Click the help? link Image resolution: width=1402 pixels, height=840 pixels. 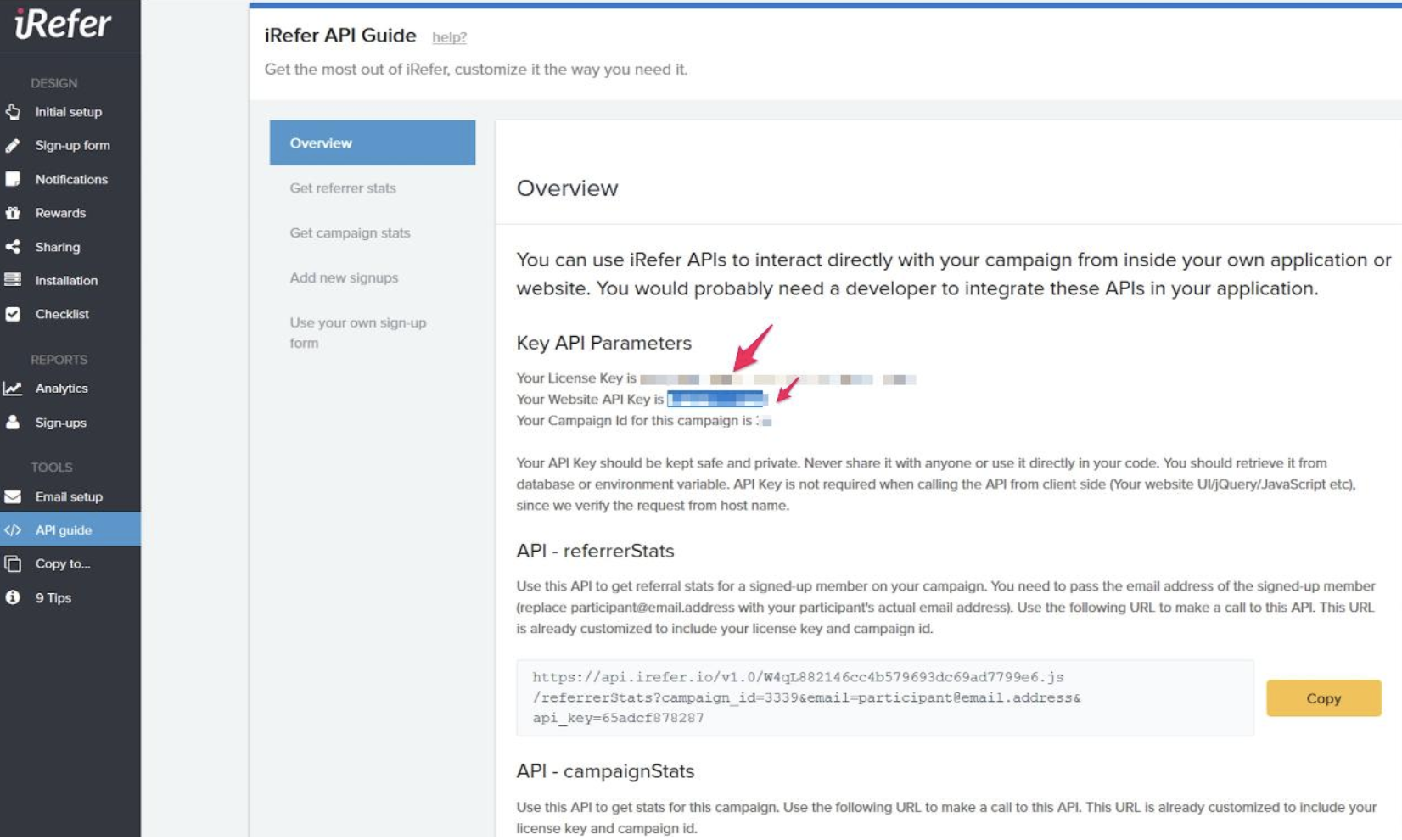tap(449, 37)
